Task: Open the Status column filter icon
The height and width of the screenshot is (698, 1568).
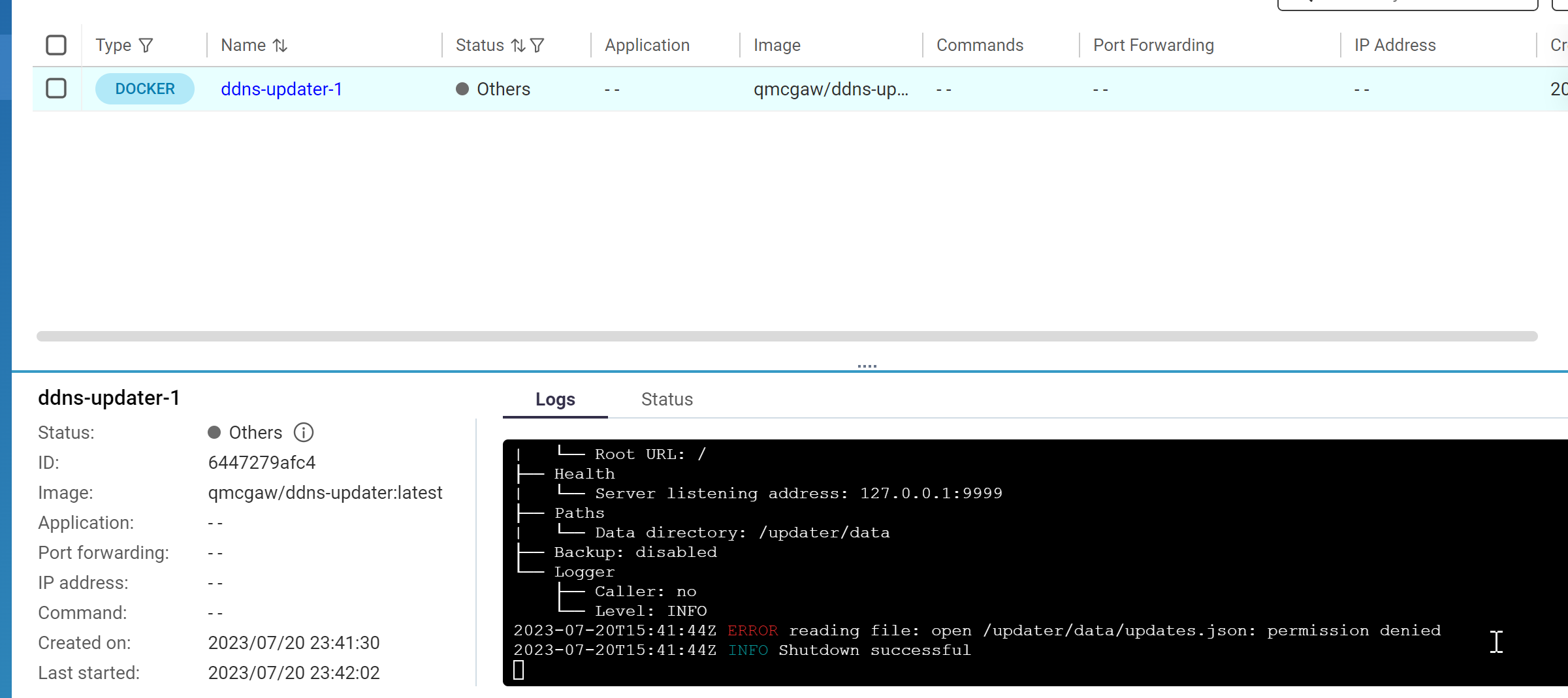Action: point(538,45)
